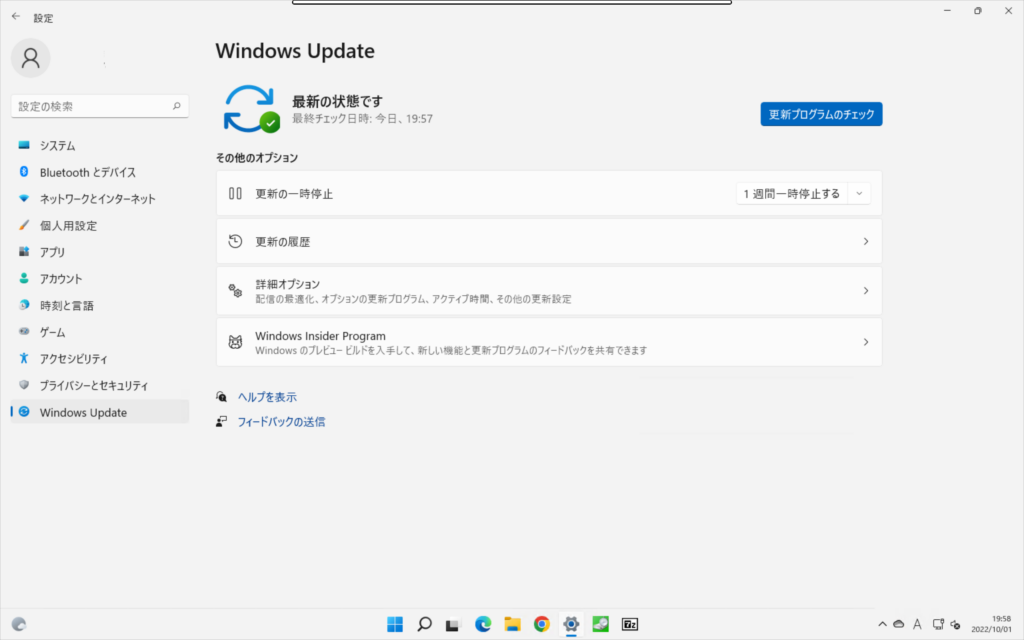Click the Windows Update sync status icon

250,109
